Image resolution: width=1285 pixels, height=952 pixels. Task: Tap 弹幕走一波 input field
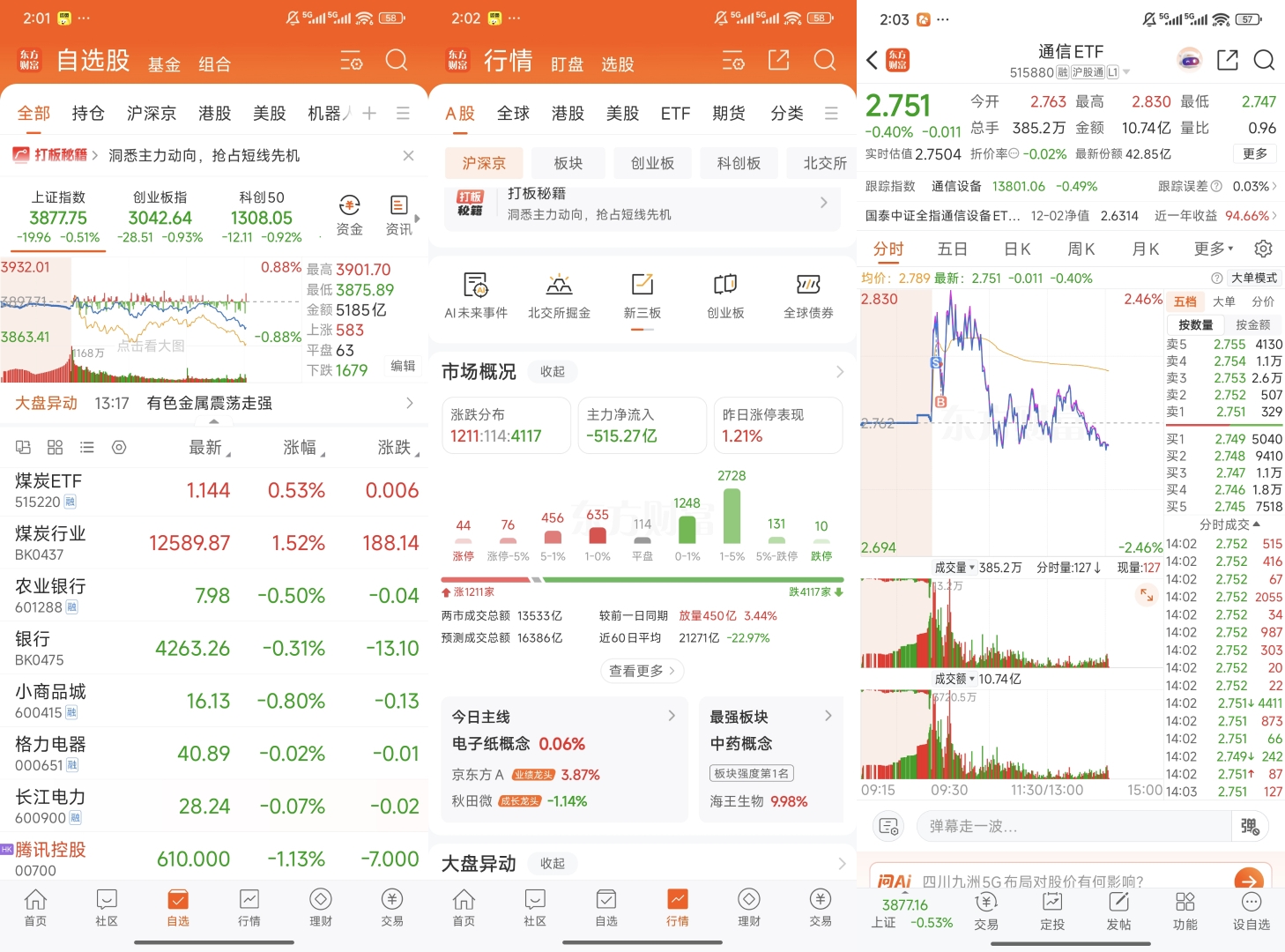pyautogui.click(x=1073, y=826)
